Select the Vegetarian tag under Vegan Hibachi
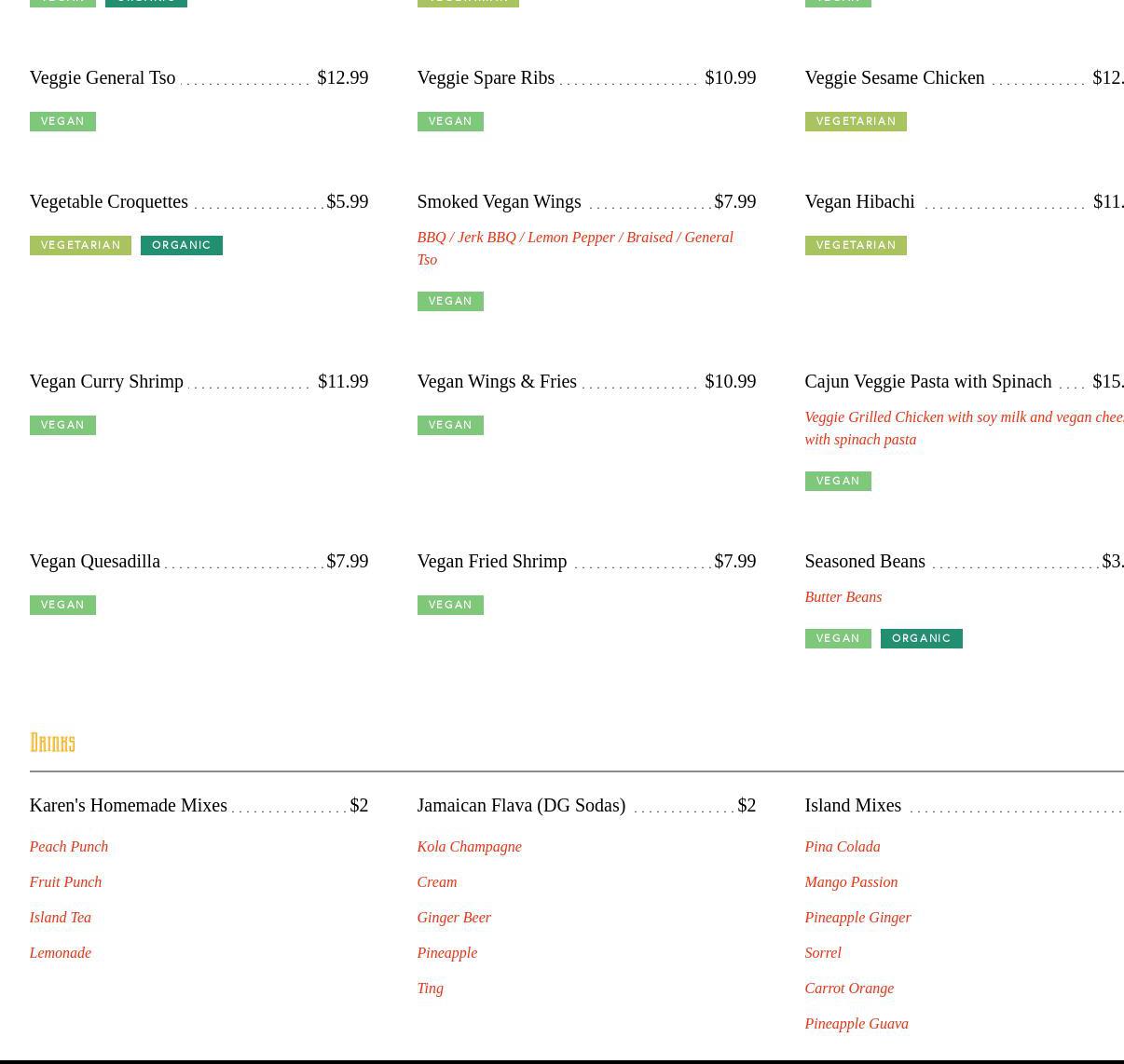This screenshot has width=1124, height=1064. [x=855, y=245]
